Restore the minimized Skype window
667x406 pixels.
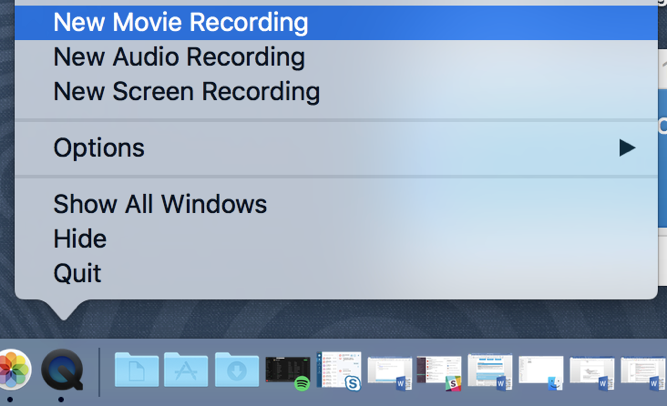click(x=338, y=371)
